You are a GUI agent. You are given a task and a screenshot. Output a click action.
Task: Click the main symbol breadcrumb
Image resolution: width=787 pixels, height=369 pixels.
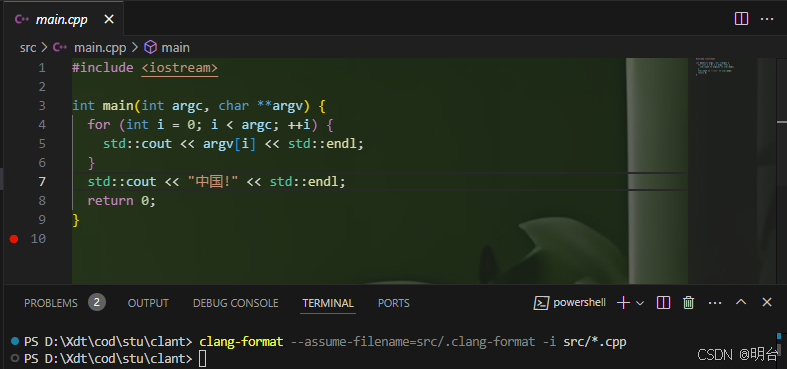pos(175,48)
